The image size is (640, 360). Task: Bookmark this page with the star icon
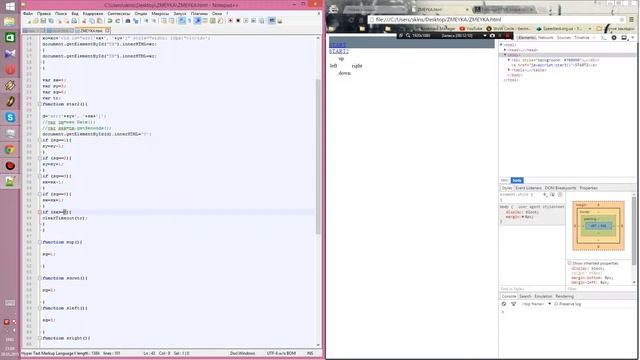(622, 19)
